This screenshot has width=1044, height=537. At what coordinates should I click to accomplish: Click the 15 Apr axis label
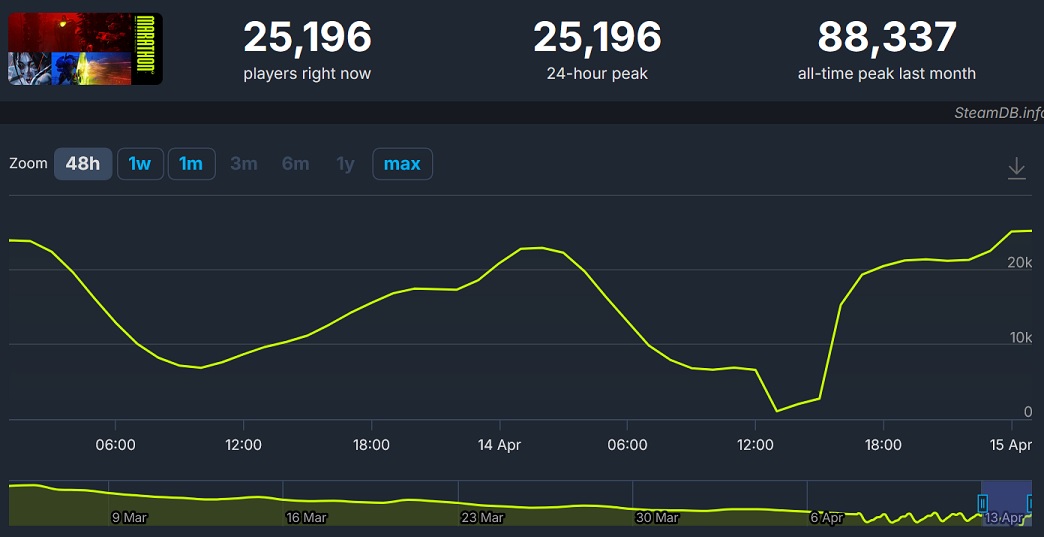[x=1011, y=445]
